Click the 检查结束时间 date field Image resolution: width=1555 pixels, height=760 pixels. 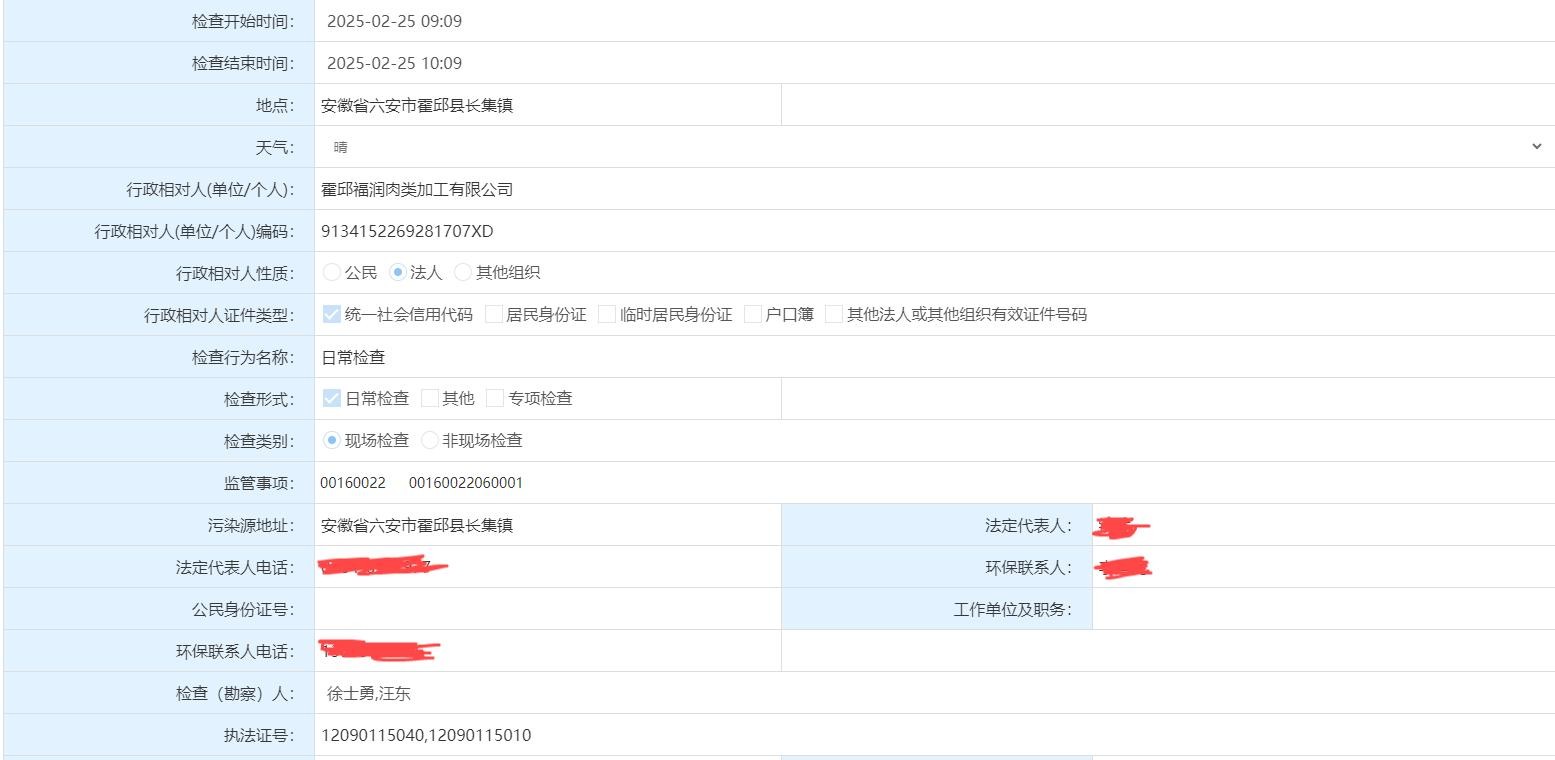(934, 63)
